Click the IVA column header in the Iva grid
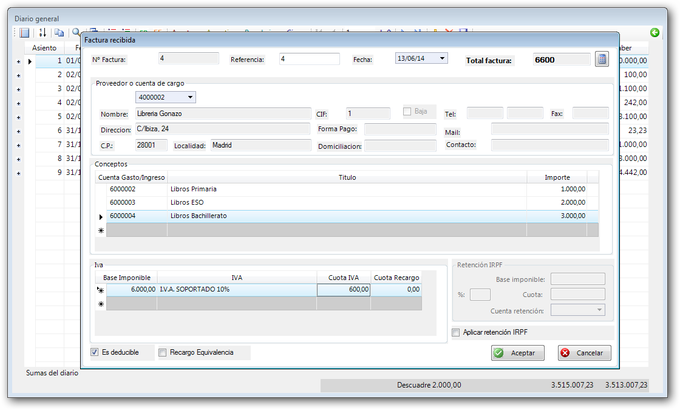Image resolution: width=680 pixels, height=410 pixels. pos(237,277)
